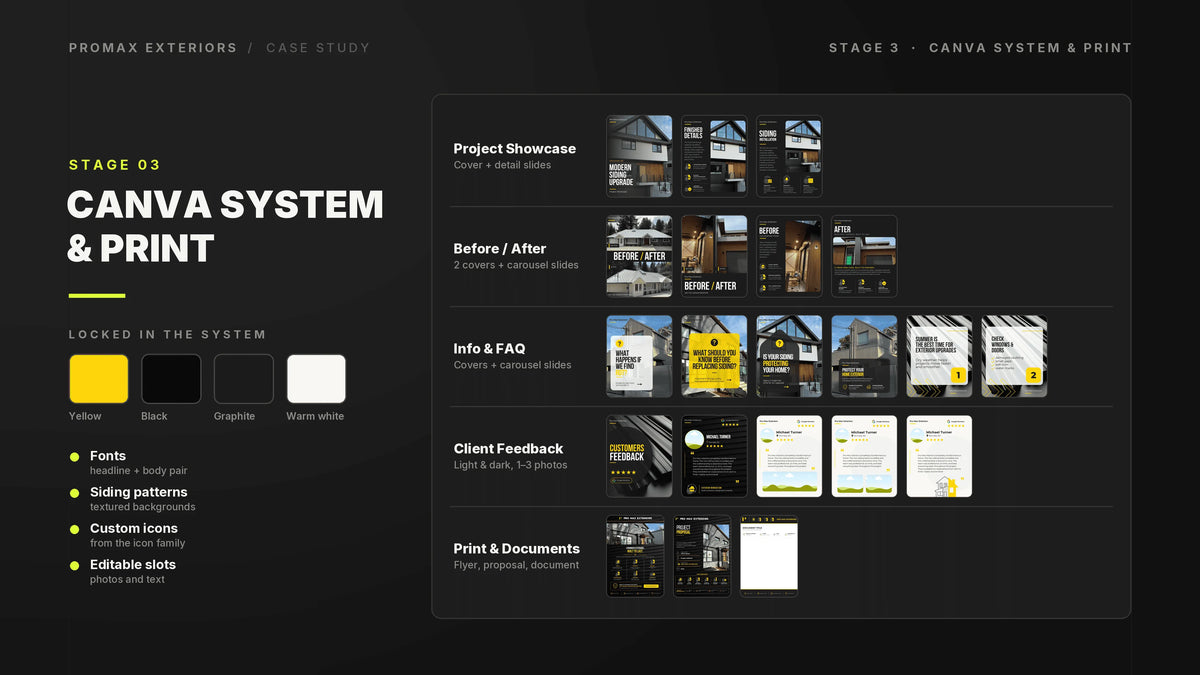Click the 'CANVA SYSTEM & PRINT' top-right header

1030,48
